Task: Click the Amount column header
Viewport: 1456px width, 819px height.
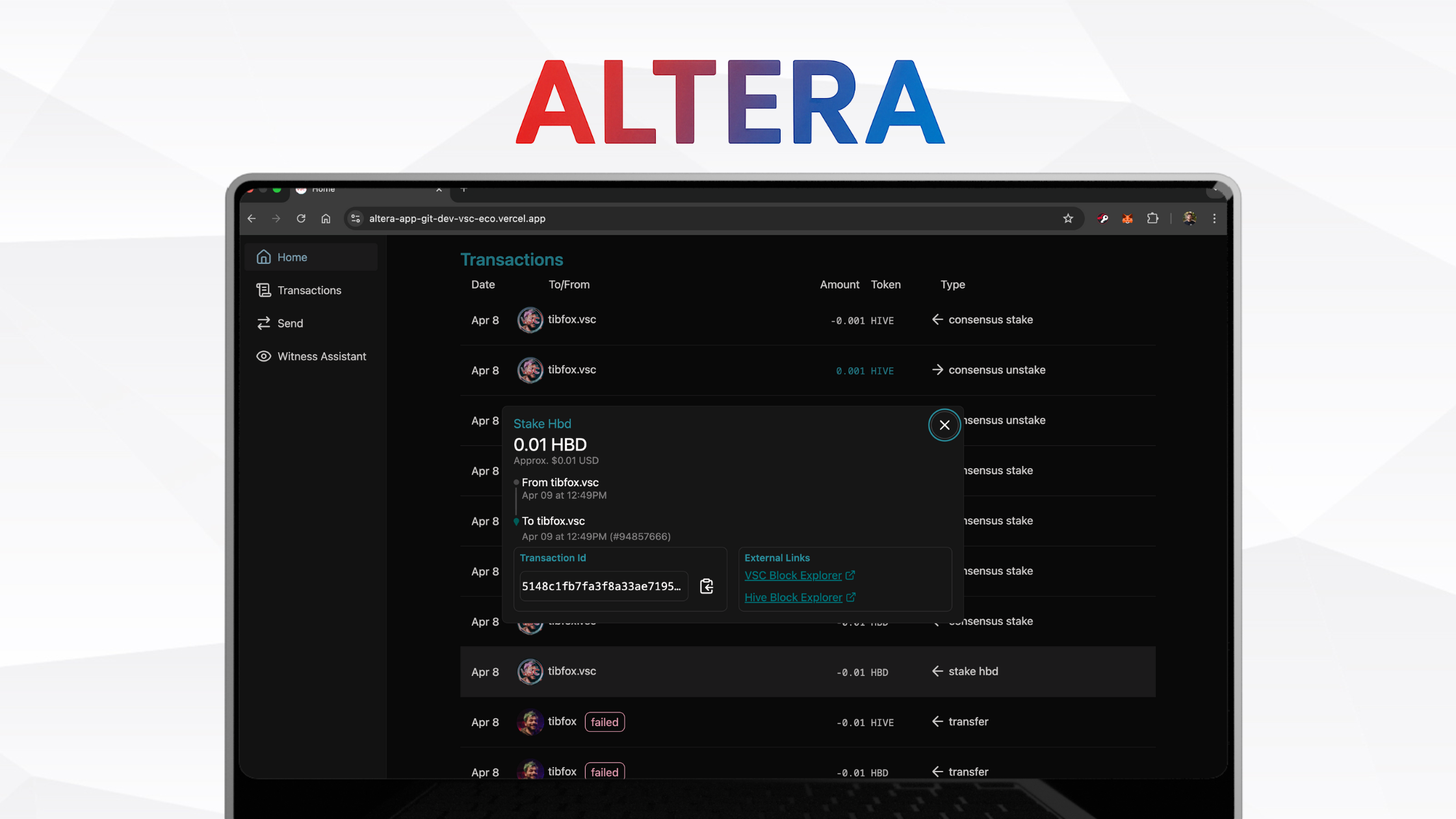Action: 839,285
